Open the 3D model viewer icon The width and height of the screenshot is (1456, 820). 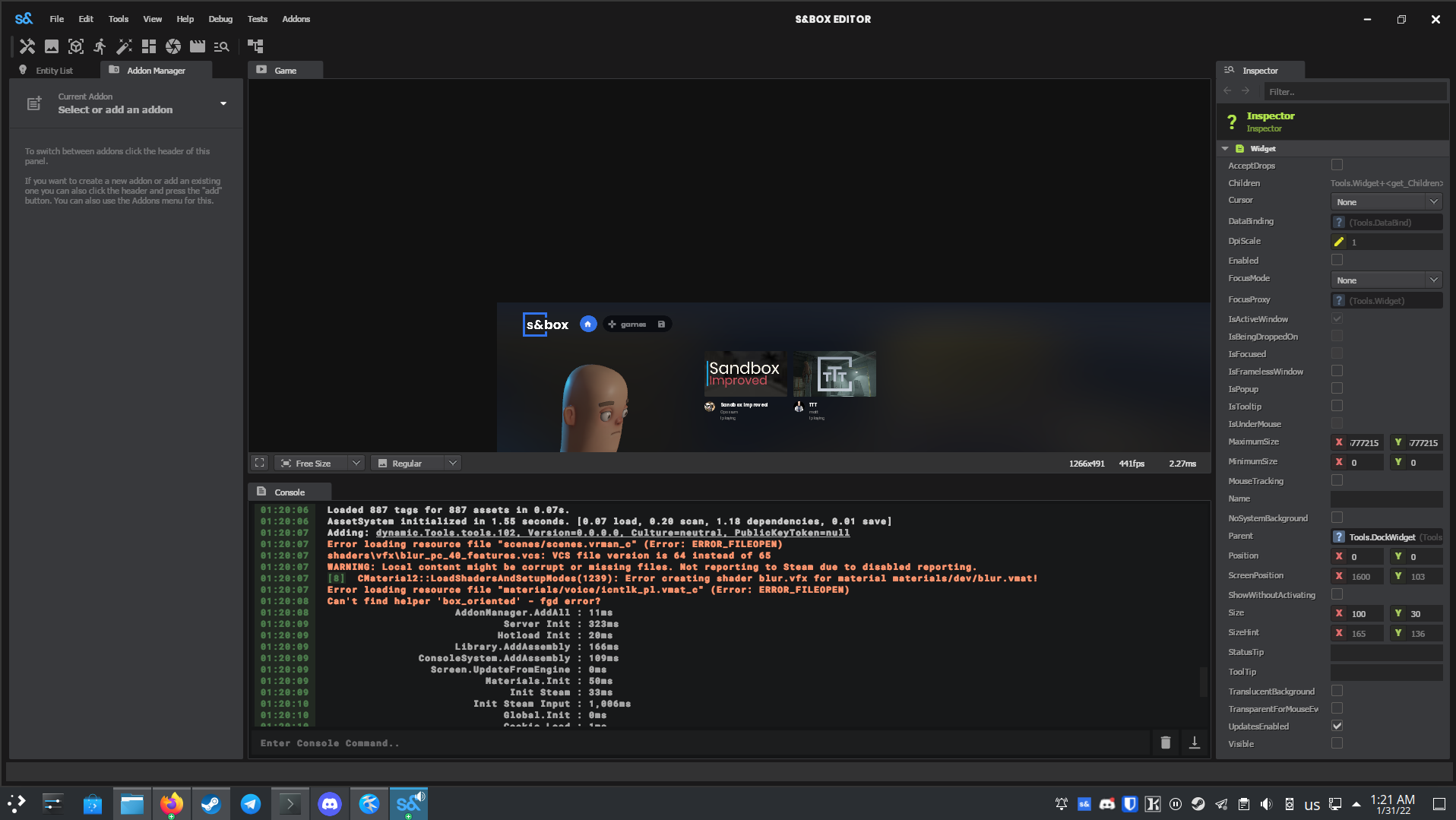click(76, 46)
